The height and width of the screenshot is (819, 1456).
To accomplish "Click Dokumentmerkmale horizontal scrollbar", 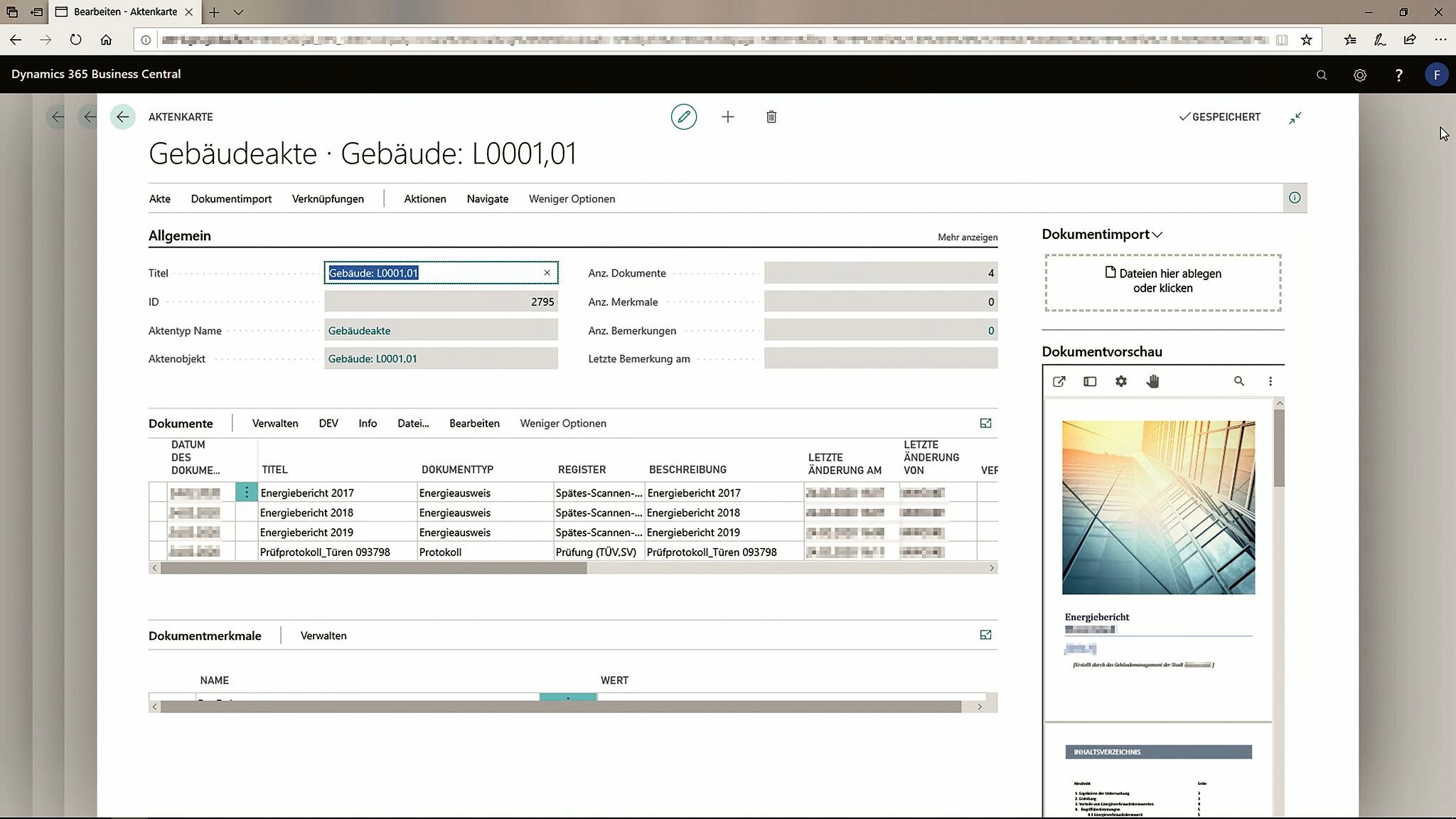I will [561, 707].
